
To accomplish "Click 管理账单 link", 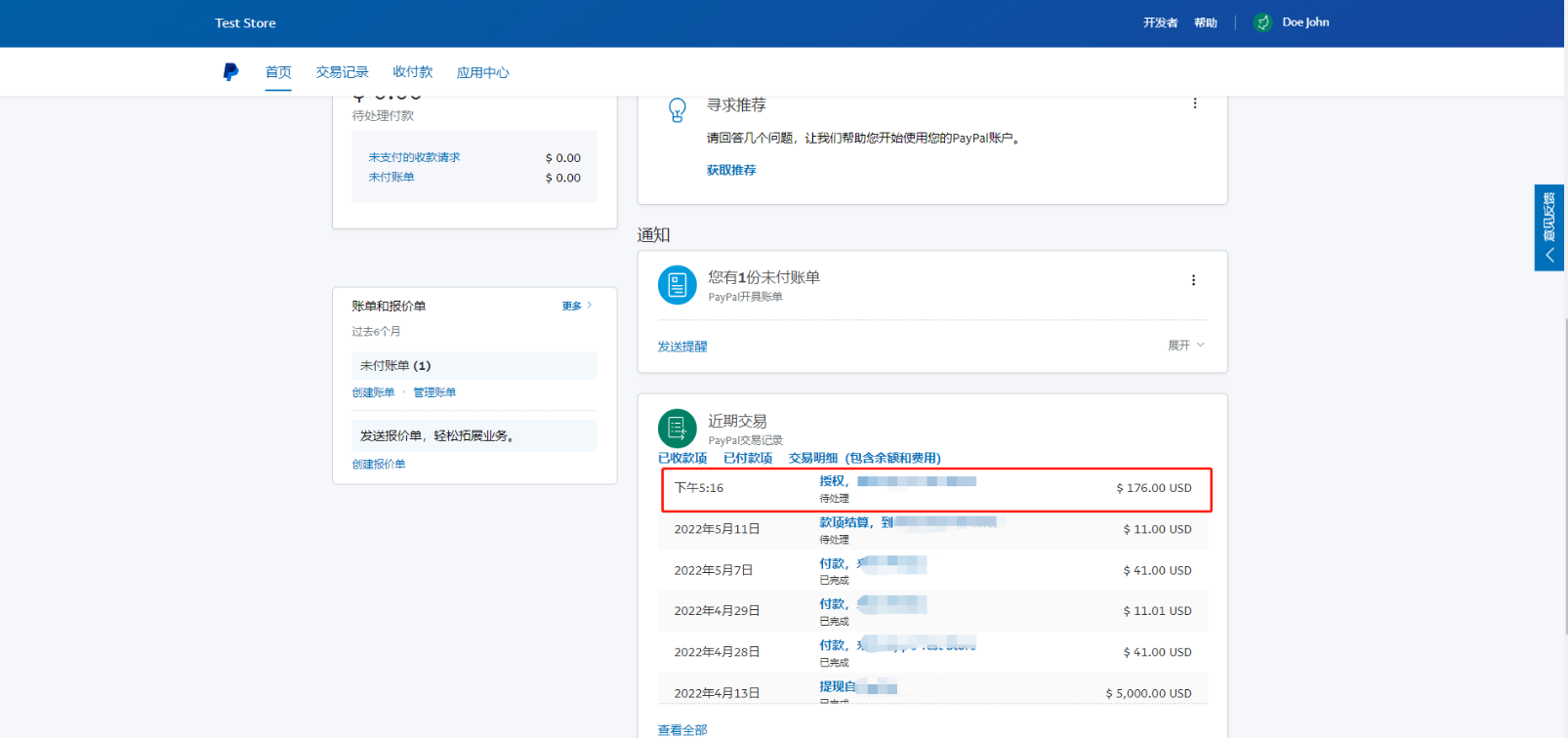I will [x=434, y=392].
